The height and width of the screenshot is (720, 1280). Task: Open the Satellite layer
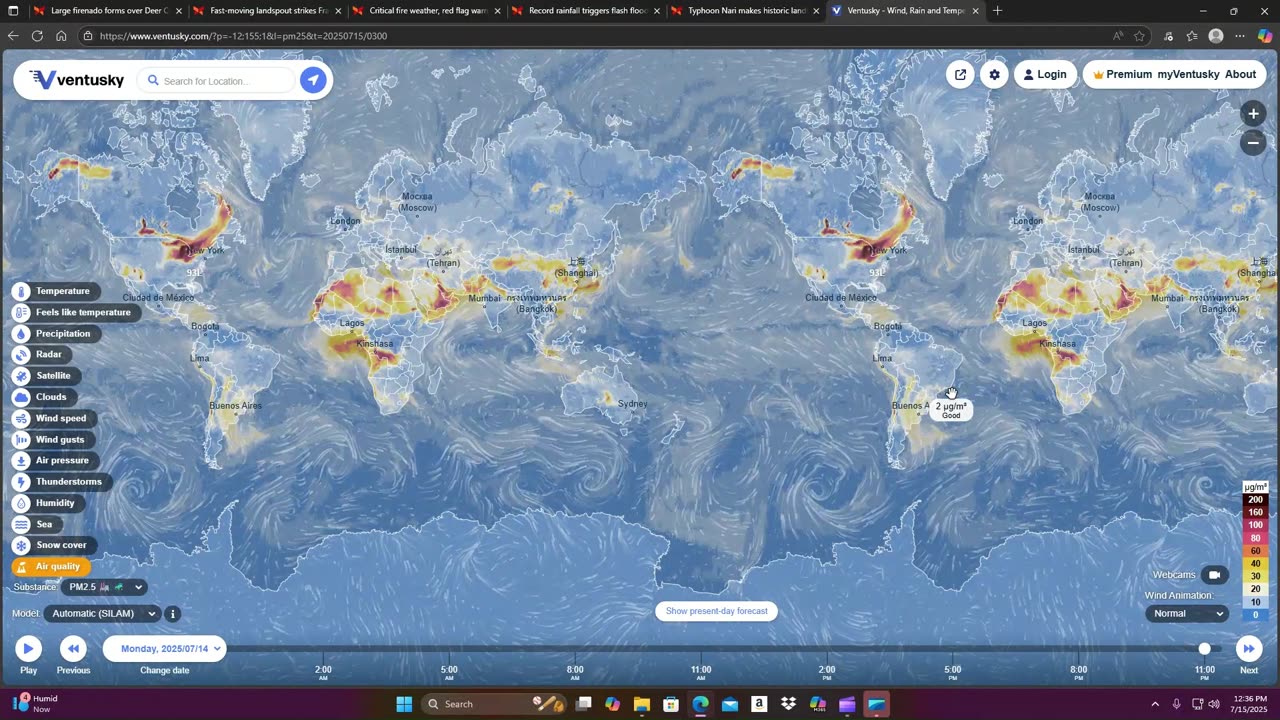point(44,376)
